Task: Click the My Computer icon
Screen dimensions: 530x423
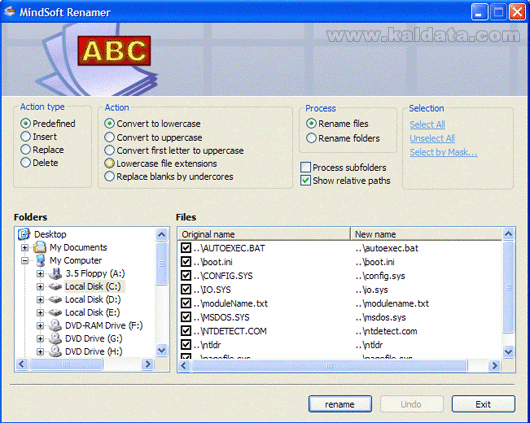Action: 40,260
